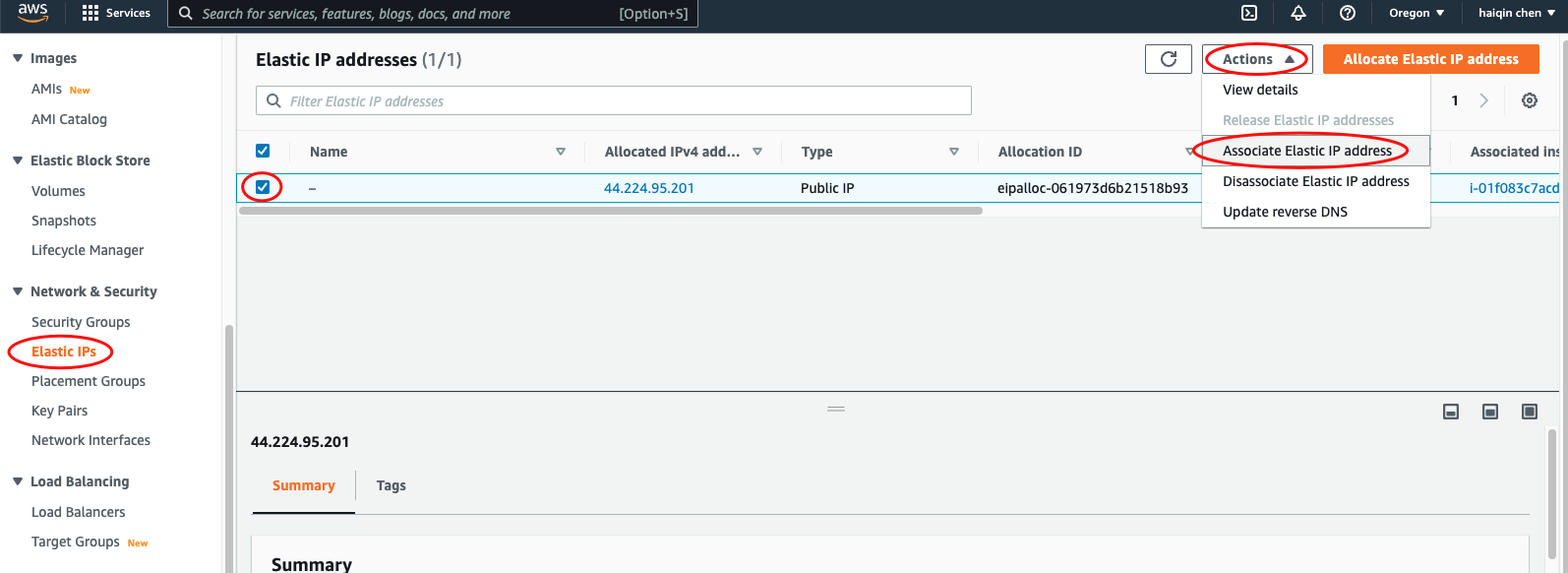The width and height of the screenshot is (1568, 573).
Task: Open Placement Groups in sidebar
Action: pos(89,381)
